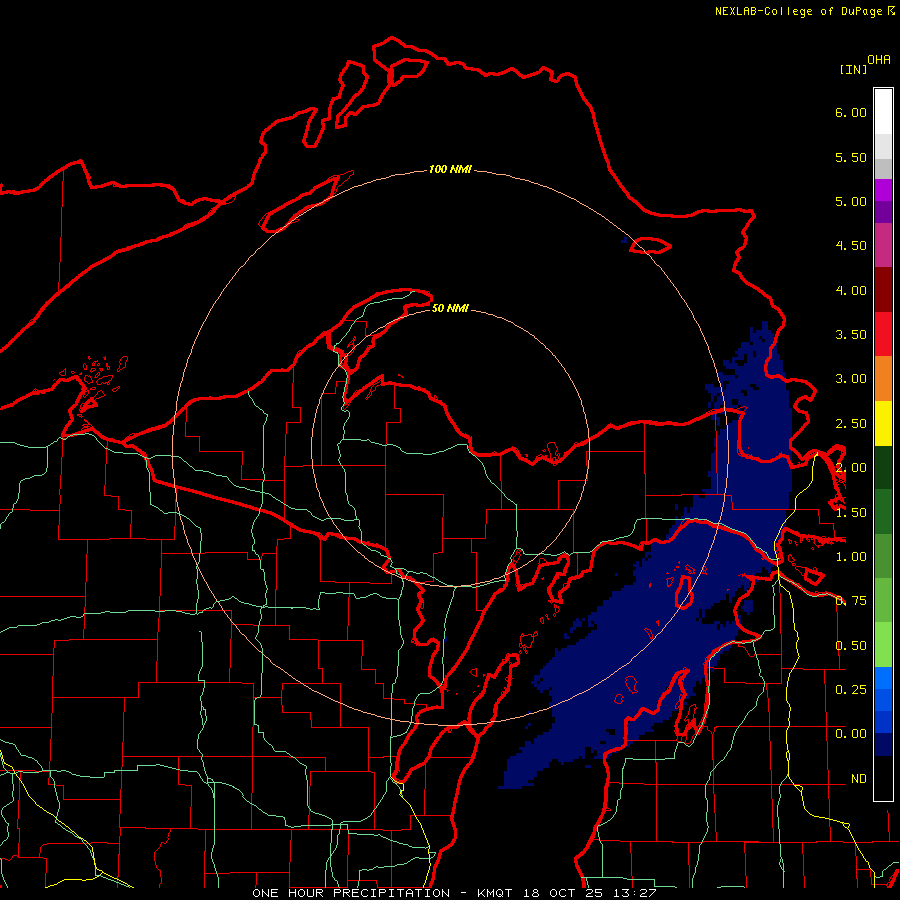Click the 0.00 legend value
The image size is (900, 900).
[x=851, y=734]
